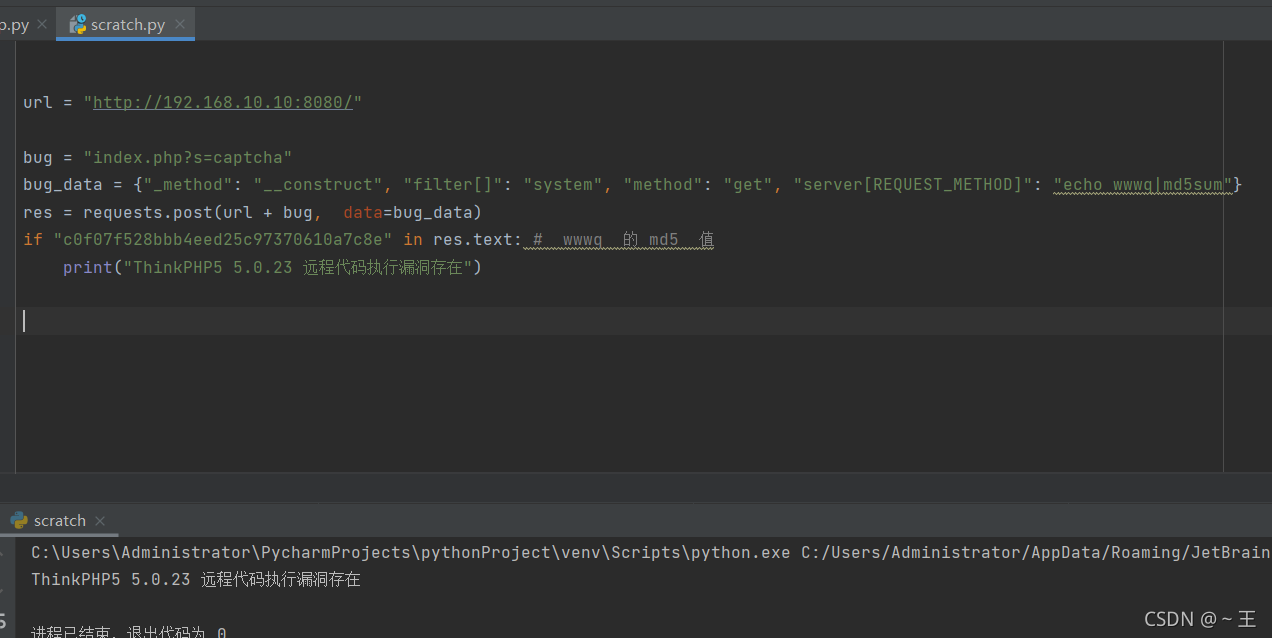This screenshot has width=1272, height=638.
Task: Click the "filter[]" key in bug_data
Action: click(452, 184)
